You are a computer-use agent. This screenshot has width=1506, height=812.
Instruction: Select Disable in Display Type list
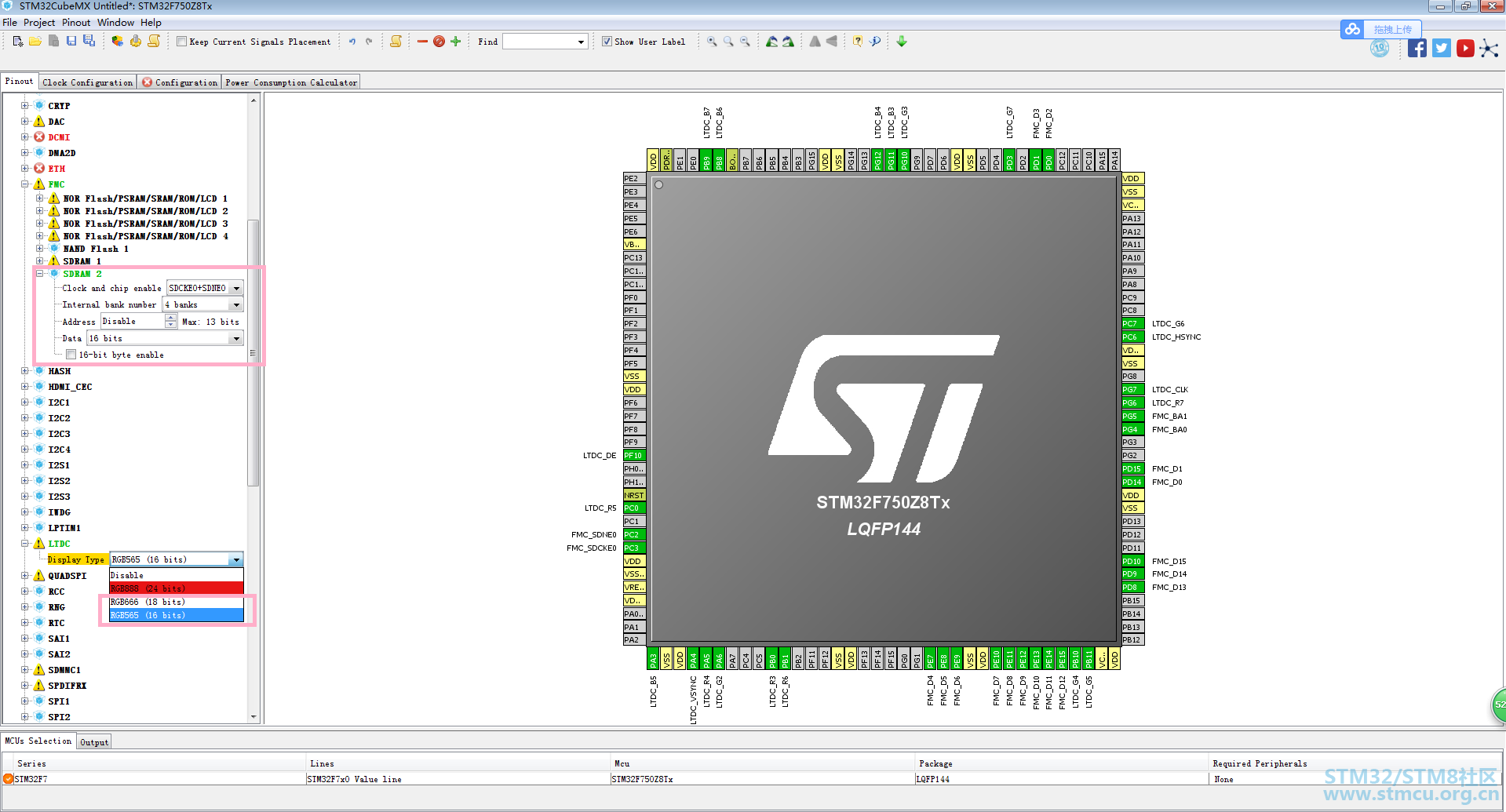pyautogui.click(x=177, y=575)
